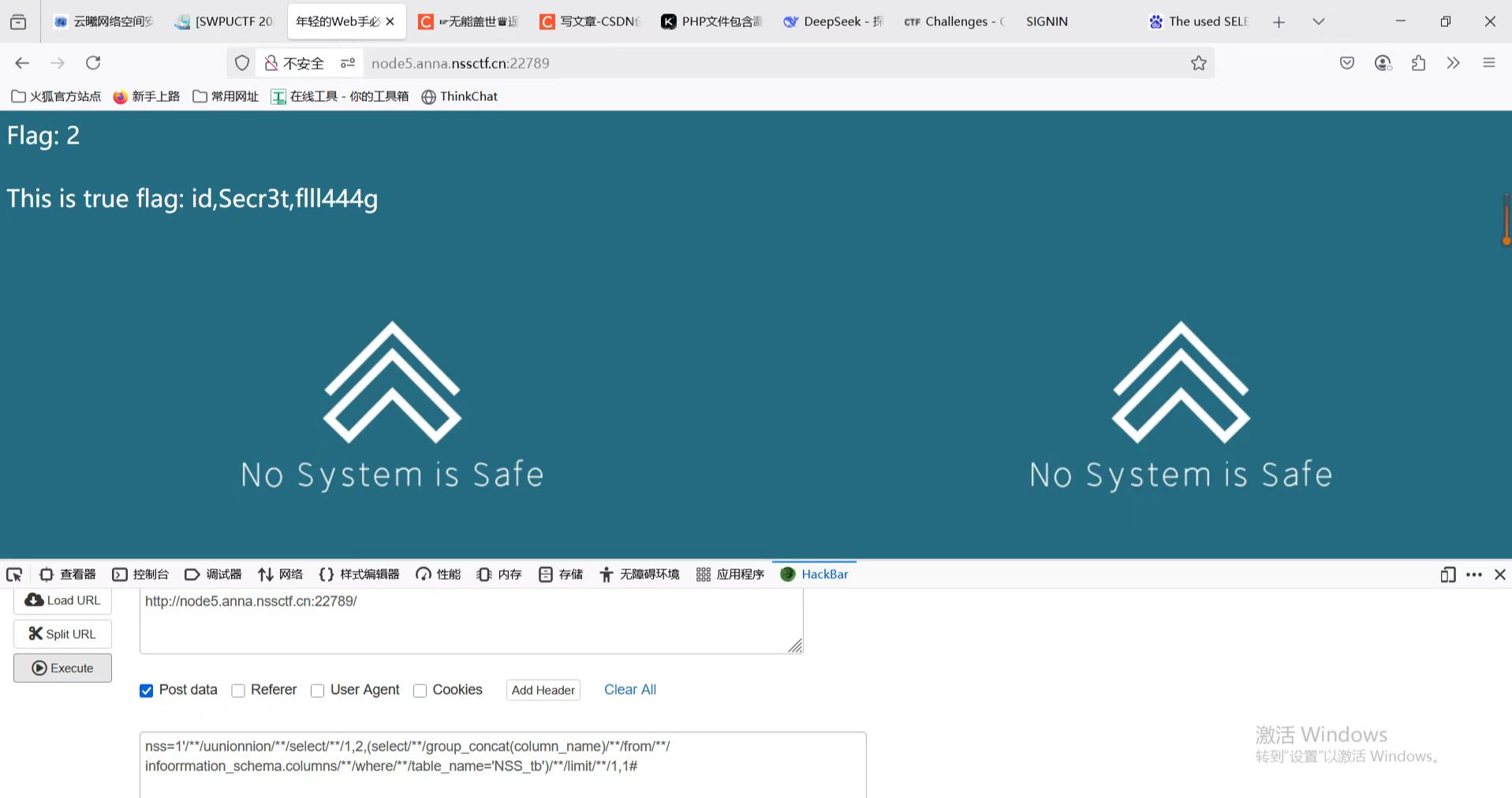Open the 调试器 debugger panel

pos(213,574)
